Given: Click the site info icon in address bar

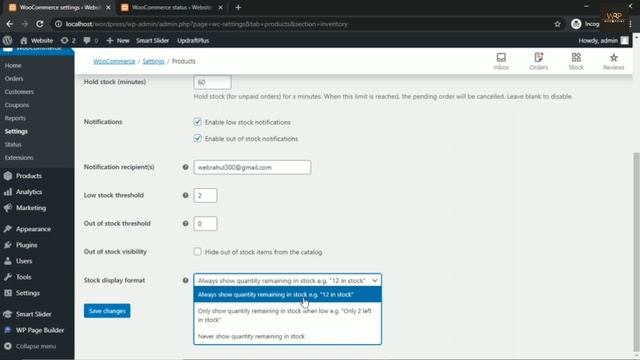Looking at the screenshot, I should pos(58,24).
